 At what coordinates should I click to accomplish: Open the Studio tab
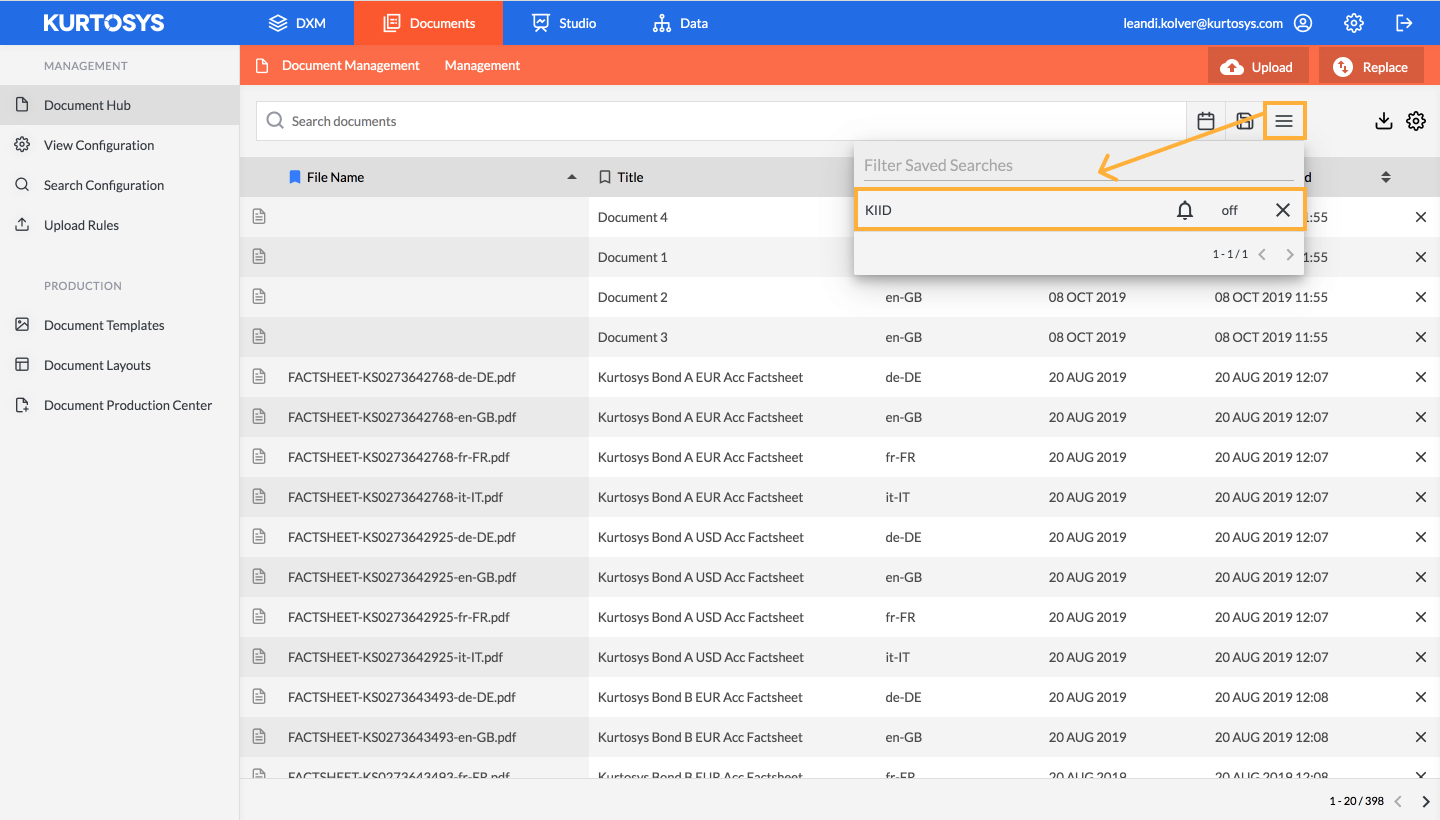pyautogui.click(x=564, y=22)
